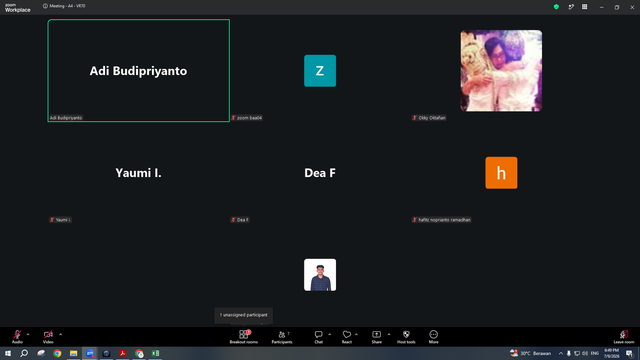This screenshot has height=360, width=640.
Task: Select Okky Oktafian's profile photo tile
Action: point(501,71)
